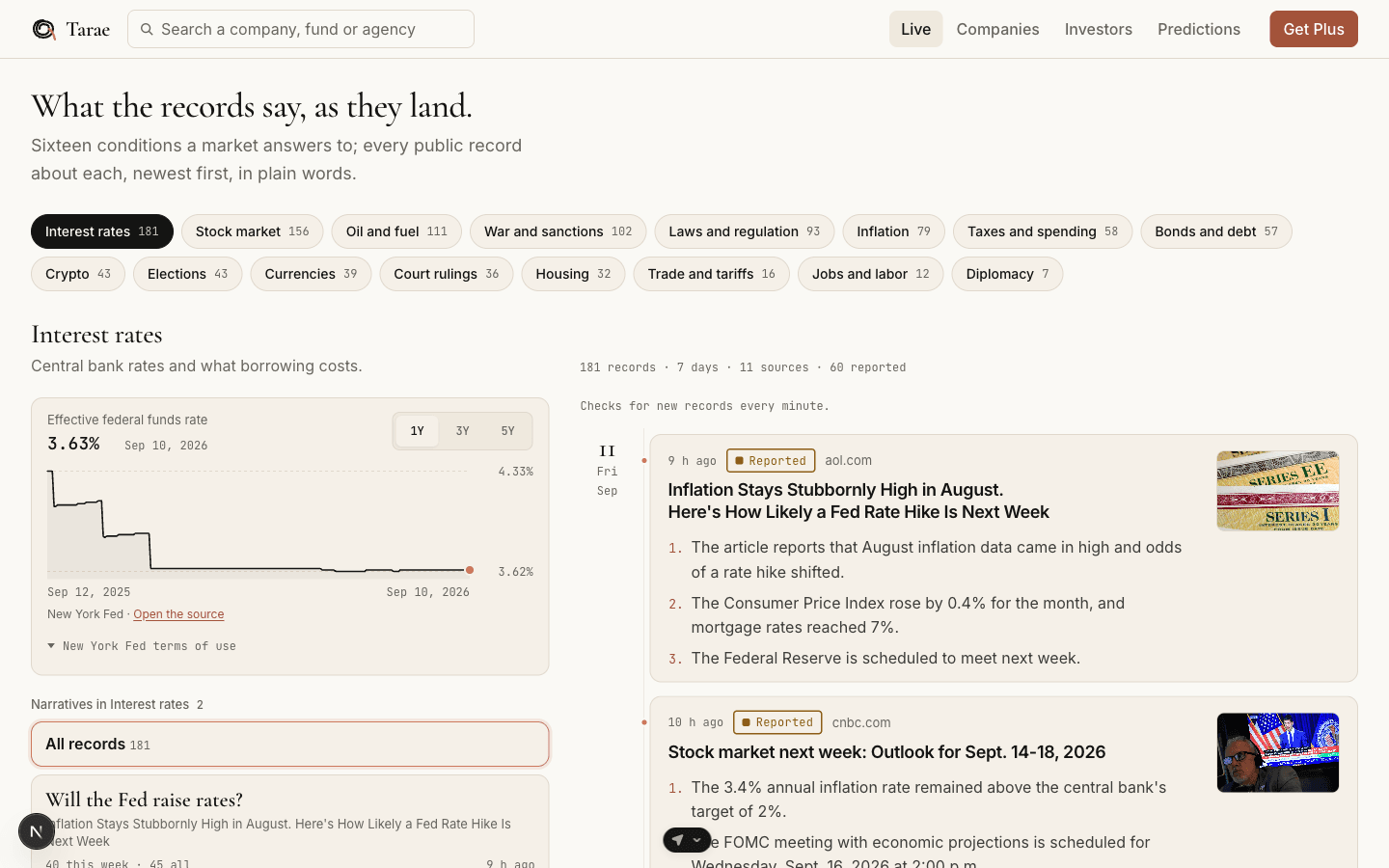
Task: Click the Get Plus button
Action: 1314,29
